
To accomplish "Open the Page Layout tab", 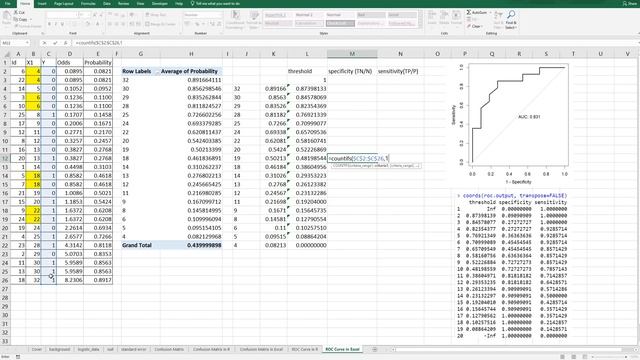I will point(64,4).
